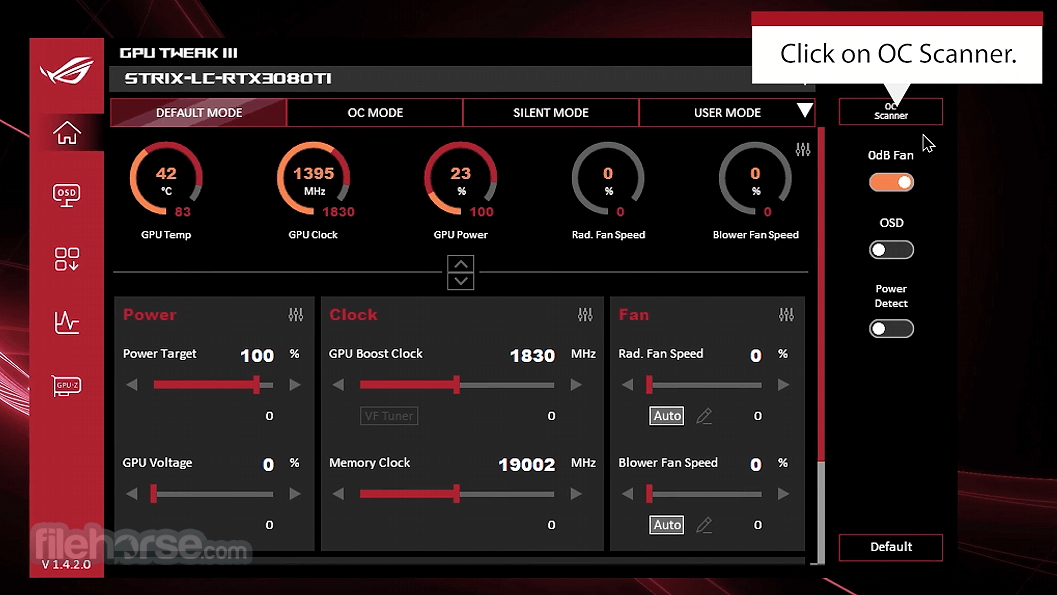This screenshot has height=595, width=1057.
Task: Open the VF Tuner button
Action: click(x=389, y=416)
